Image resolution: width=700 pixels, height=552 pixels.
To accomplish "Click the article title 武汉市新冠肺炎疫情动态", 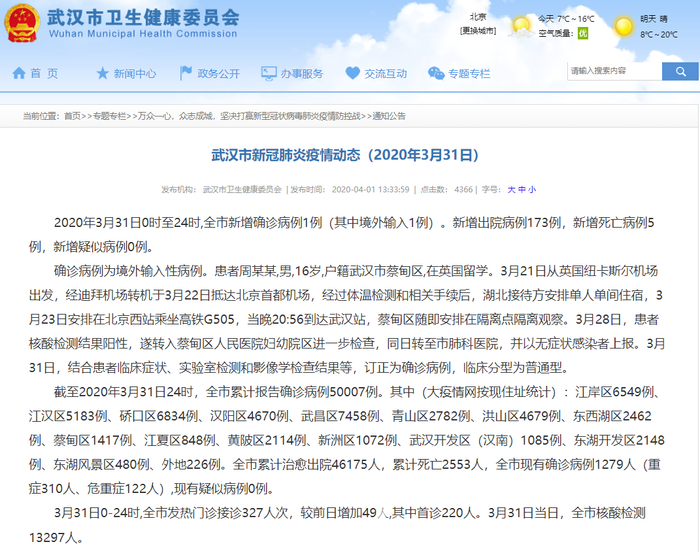I will click(345, 155).
